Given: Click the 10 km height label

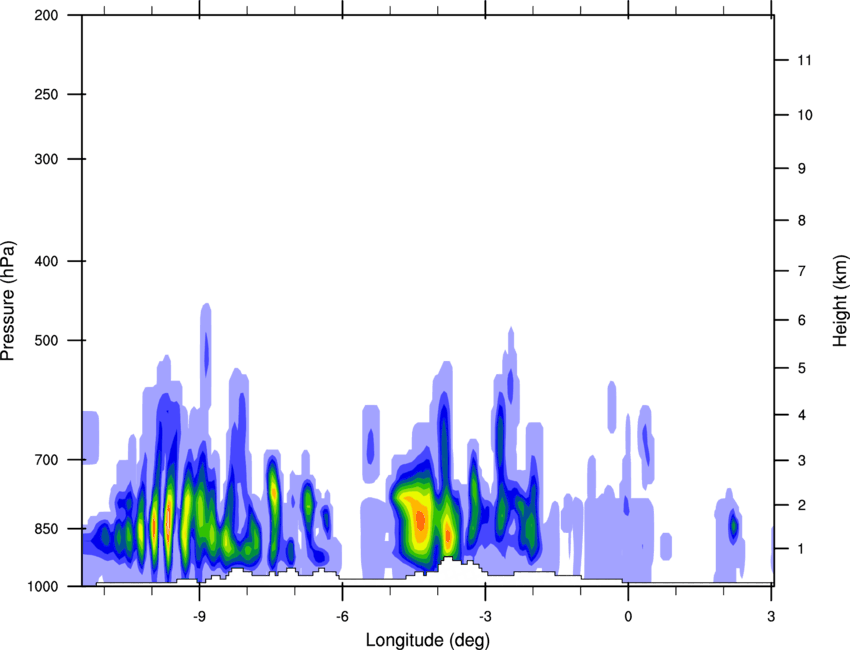Looking at the screenshot, I should click(x=805, y=115).
